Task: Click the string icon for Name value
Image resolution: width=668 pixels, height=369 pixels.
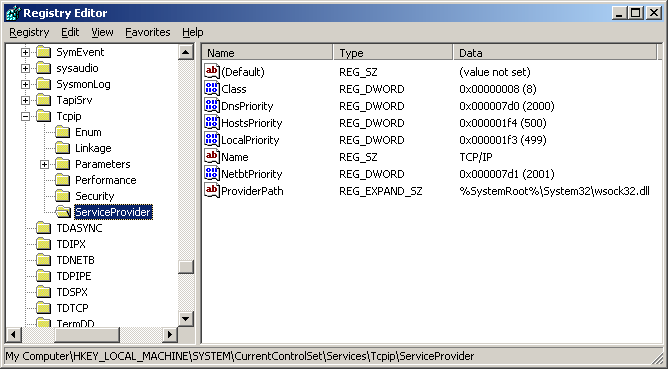Action: click(x=212, y=156)
